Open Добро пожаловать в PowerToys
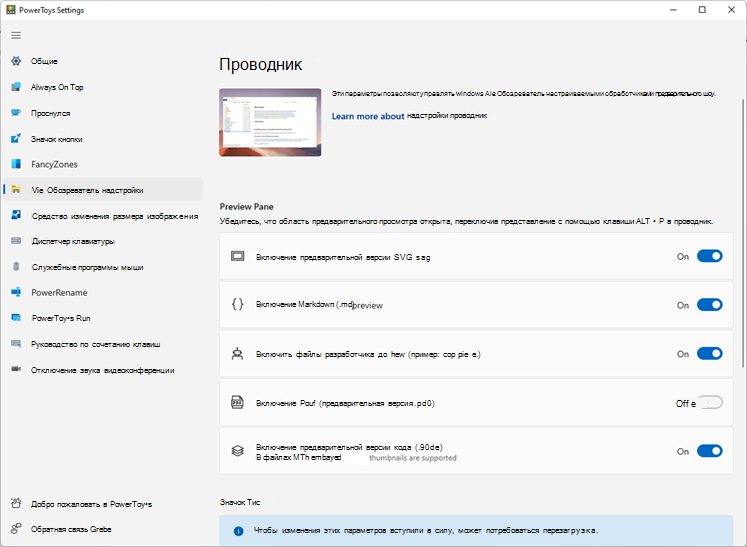The image size is (747, 547). (x=103, y=504)
